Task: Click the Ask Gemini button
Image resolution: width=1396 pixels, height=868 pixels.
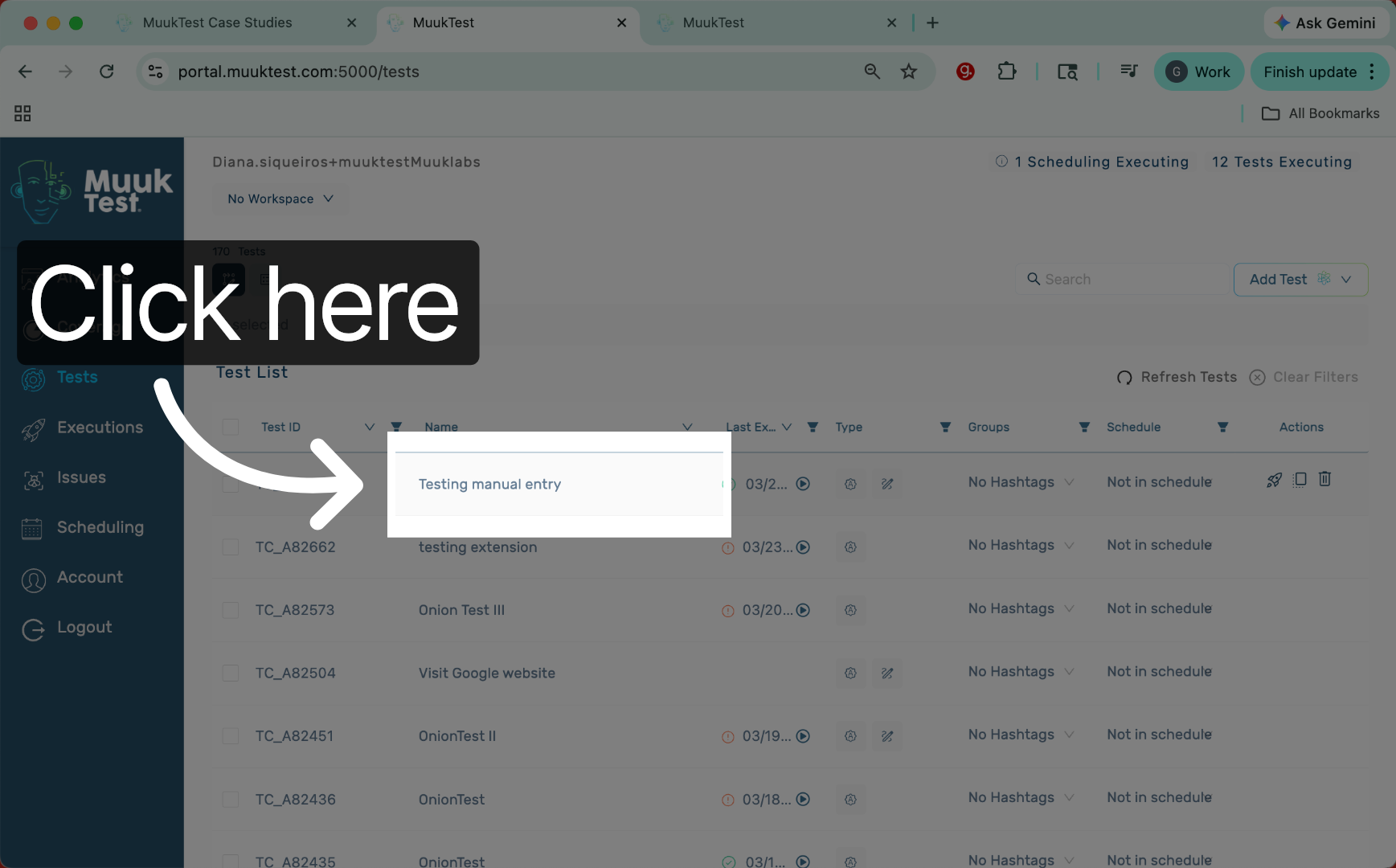Action: click(1325, 23)
